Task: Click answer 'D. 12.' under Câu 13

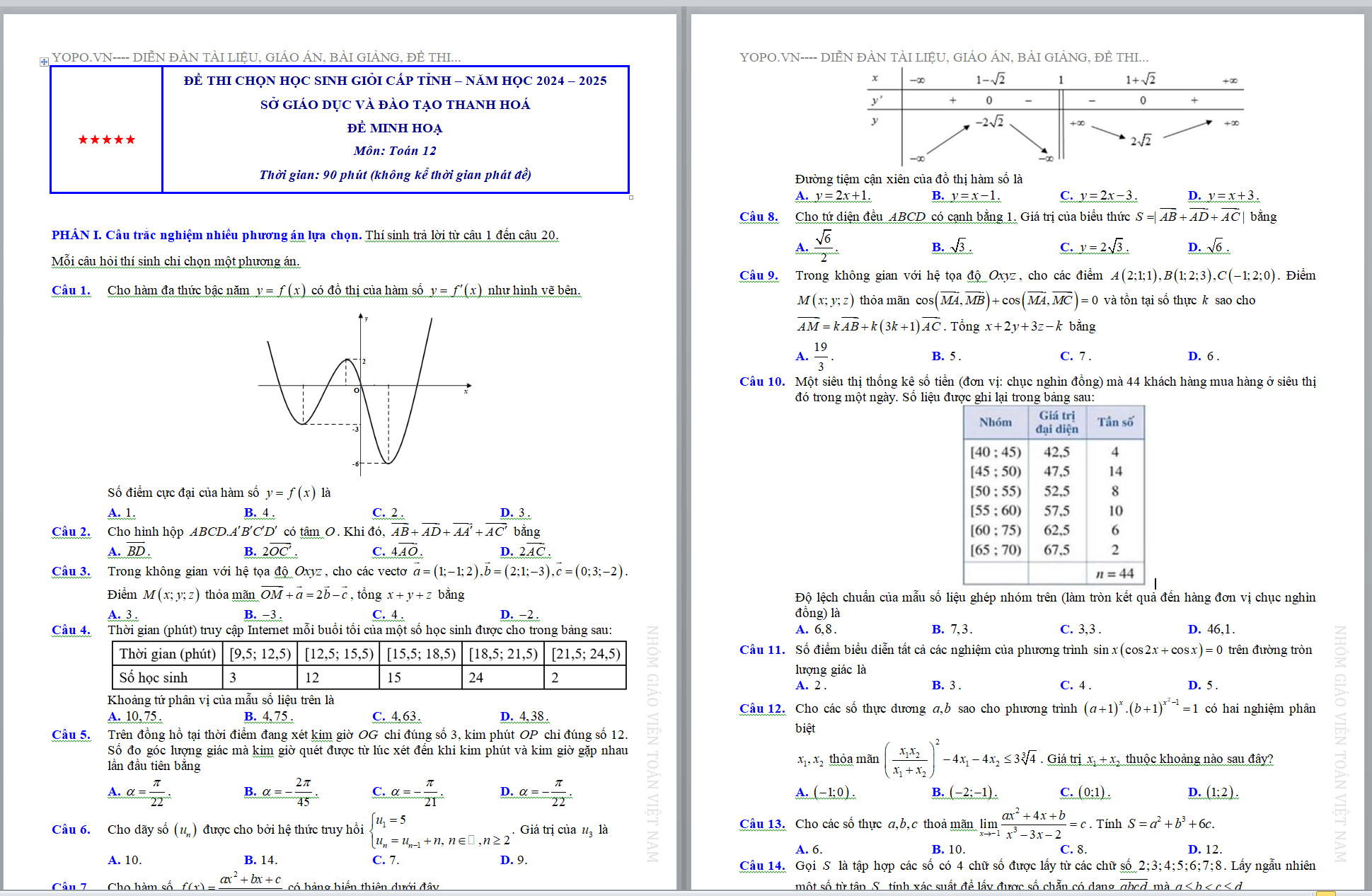Action: pos(1205,849)
